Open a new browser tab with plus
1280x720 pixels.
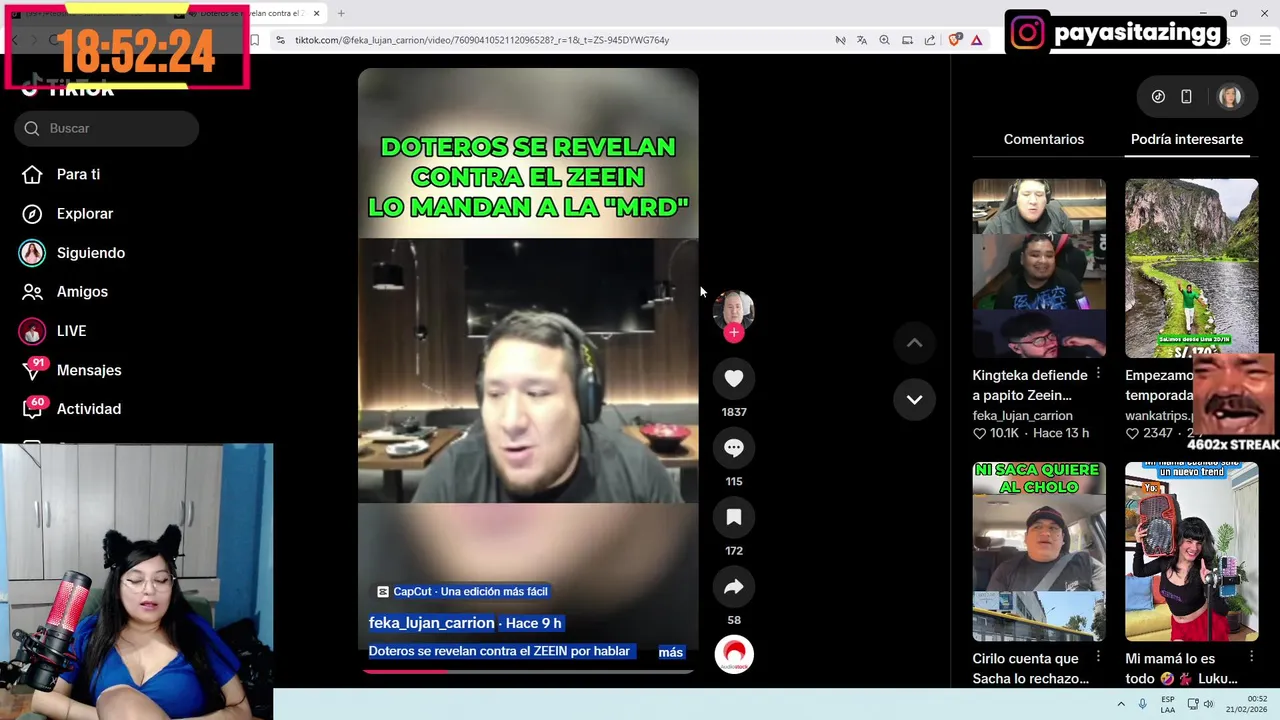pyautogui.click(x=341, y=13)
